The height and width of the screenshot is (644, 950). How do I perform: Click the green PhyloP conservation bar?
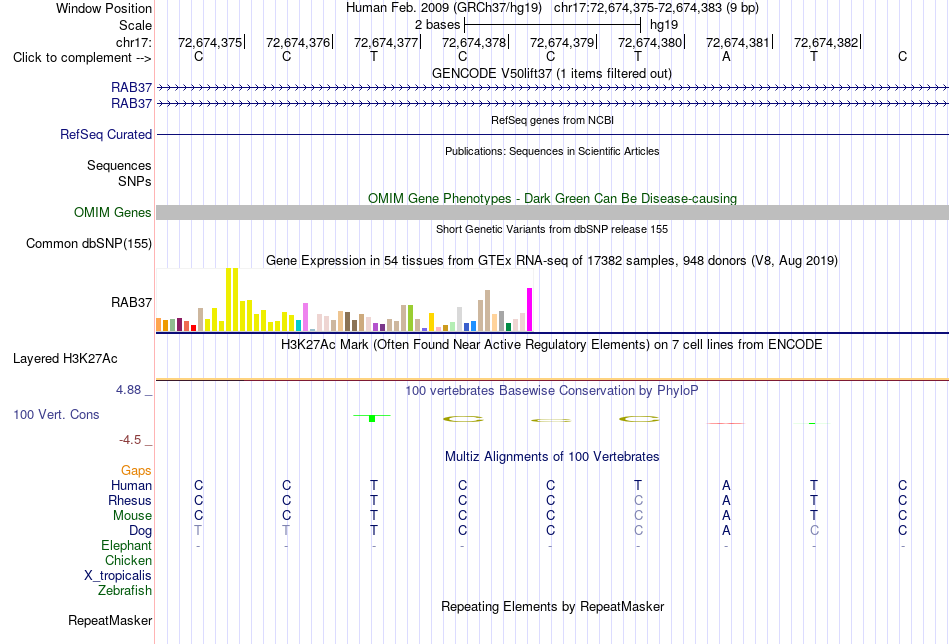[x=372, y=418]
